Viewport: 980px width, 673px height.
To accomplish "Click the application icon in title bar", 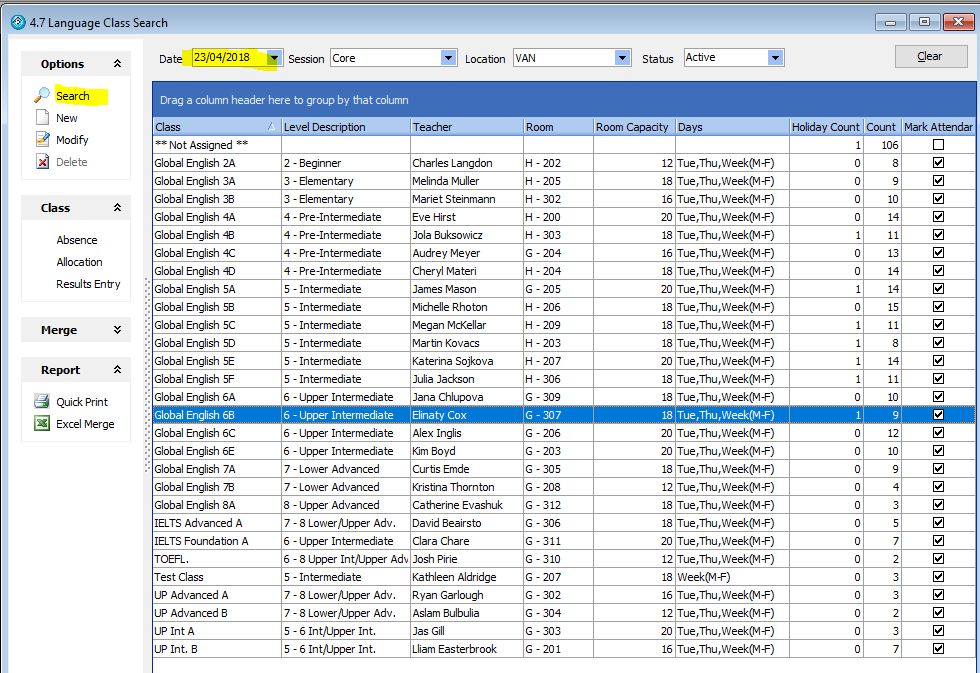I will click(17, 22).
